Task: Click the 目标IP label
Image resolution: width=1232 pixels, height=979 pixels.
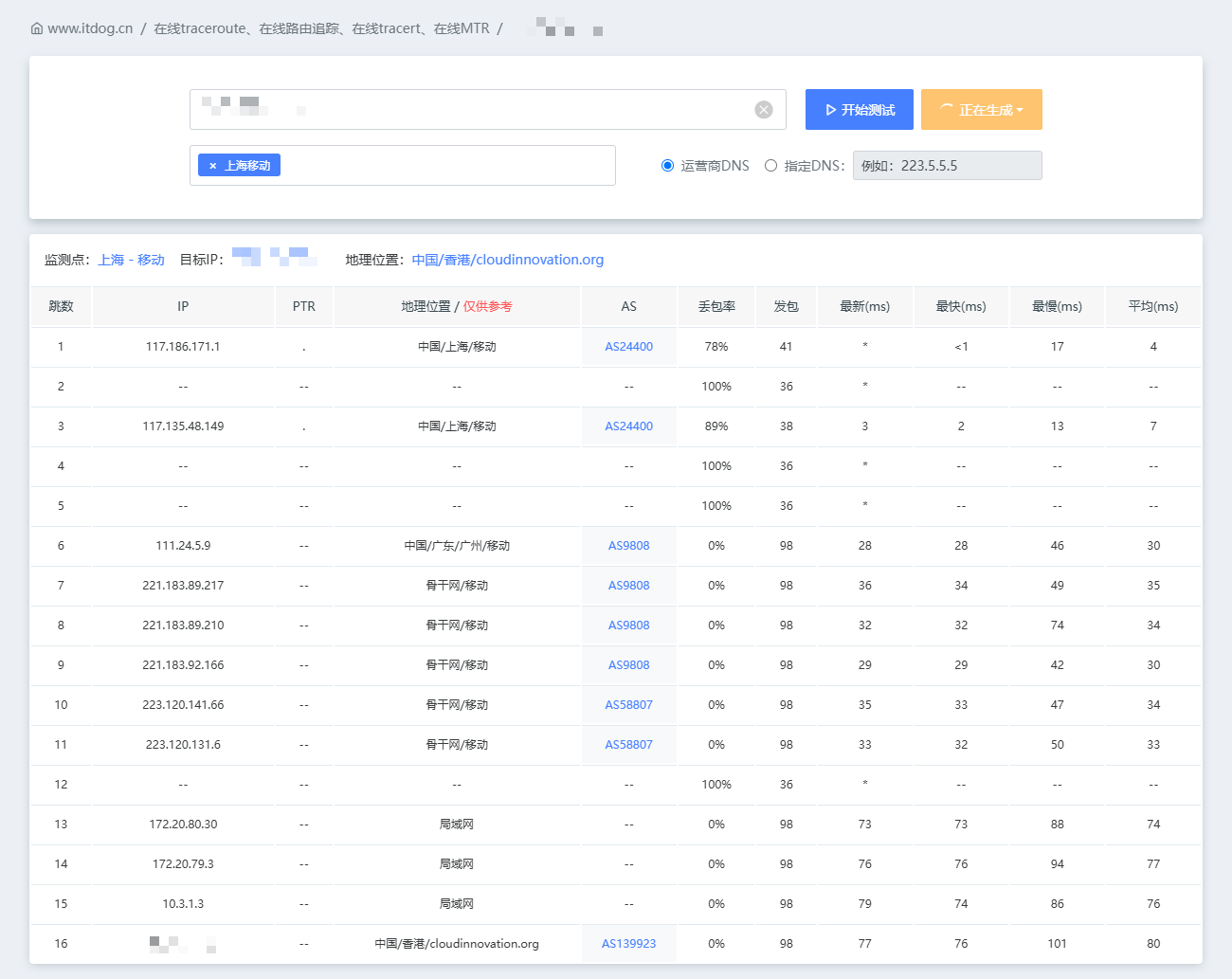Action: click(x=201, y=260)
